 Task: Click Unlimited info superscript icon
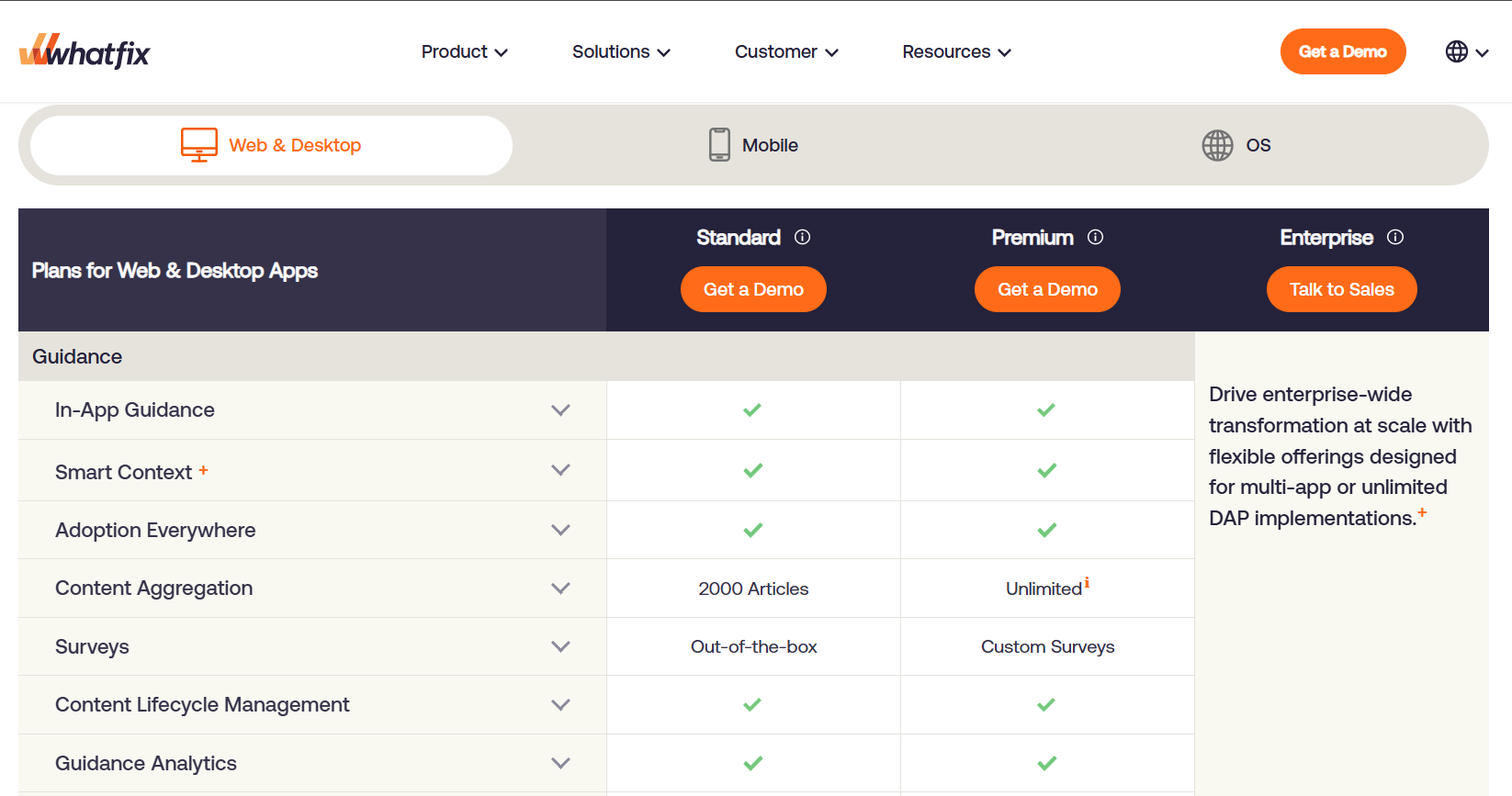tap(1087, 582)
